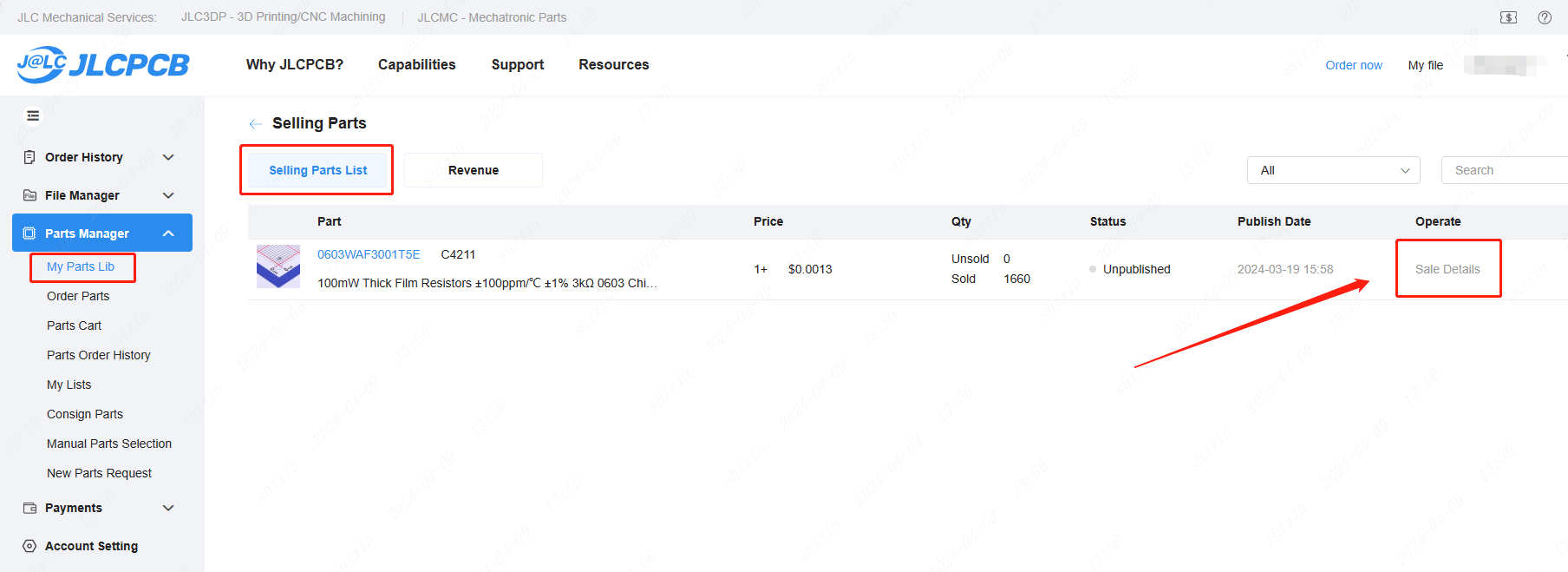This screenshot has width=1568, height=572.
Task: Select Manual Parts Selection in sidebar
Action: click(109, 444)
